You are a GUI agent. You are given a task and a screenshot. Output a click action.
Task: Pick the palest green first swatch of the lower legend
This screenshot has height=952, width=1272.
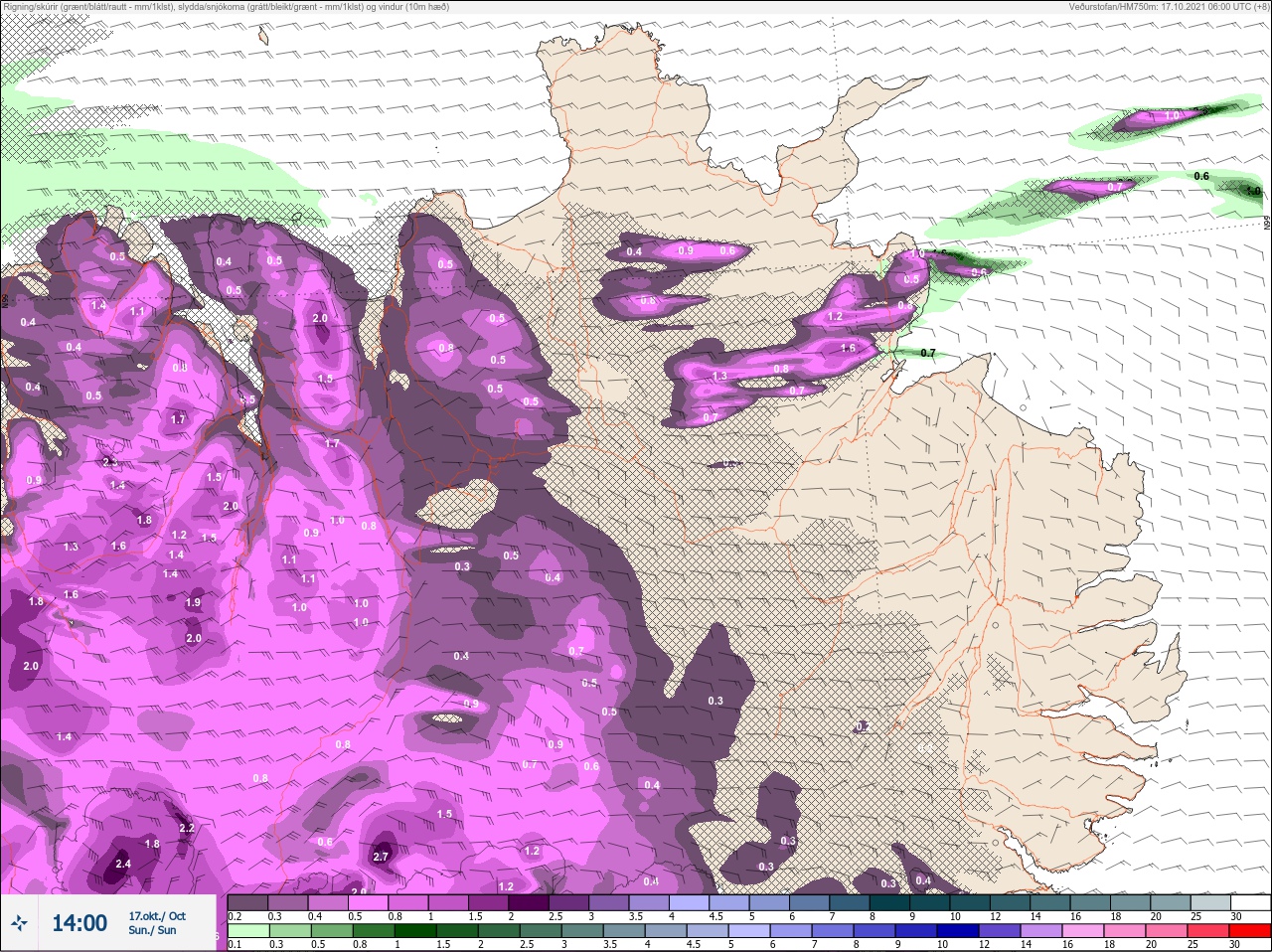[x=247, y=931]
